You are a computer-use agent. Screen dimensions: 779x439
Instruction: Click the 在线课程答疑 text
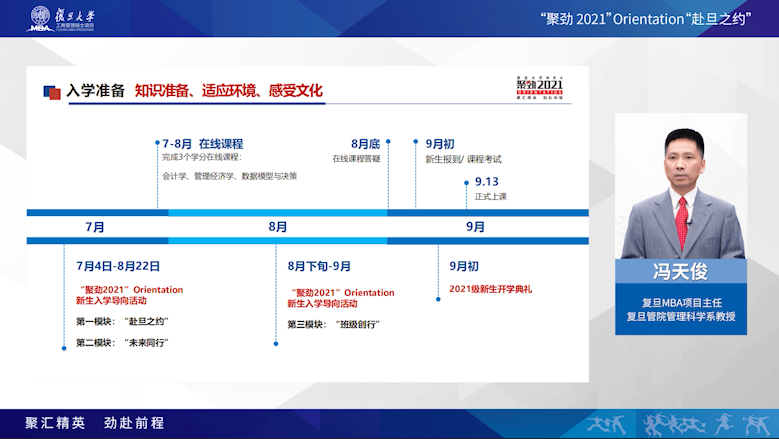pyautogui.click(x=356, y=158)
